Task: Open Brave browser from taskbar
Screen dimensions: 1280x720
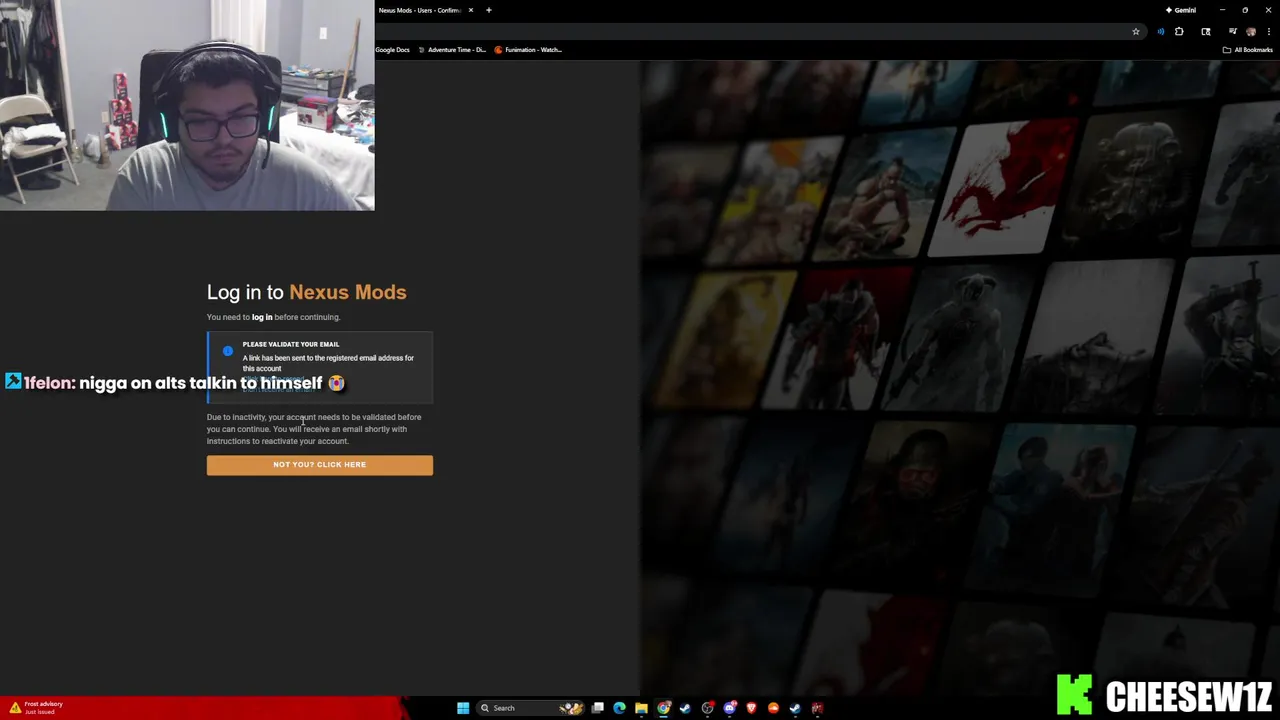Action: click(751, 708)
